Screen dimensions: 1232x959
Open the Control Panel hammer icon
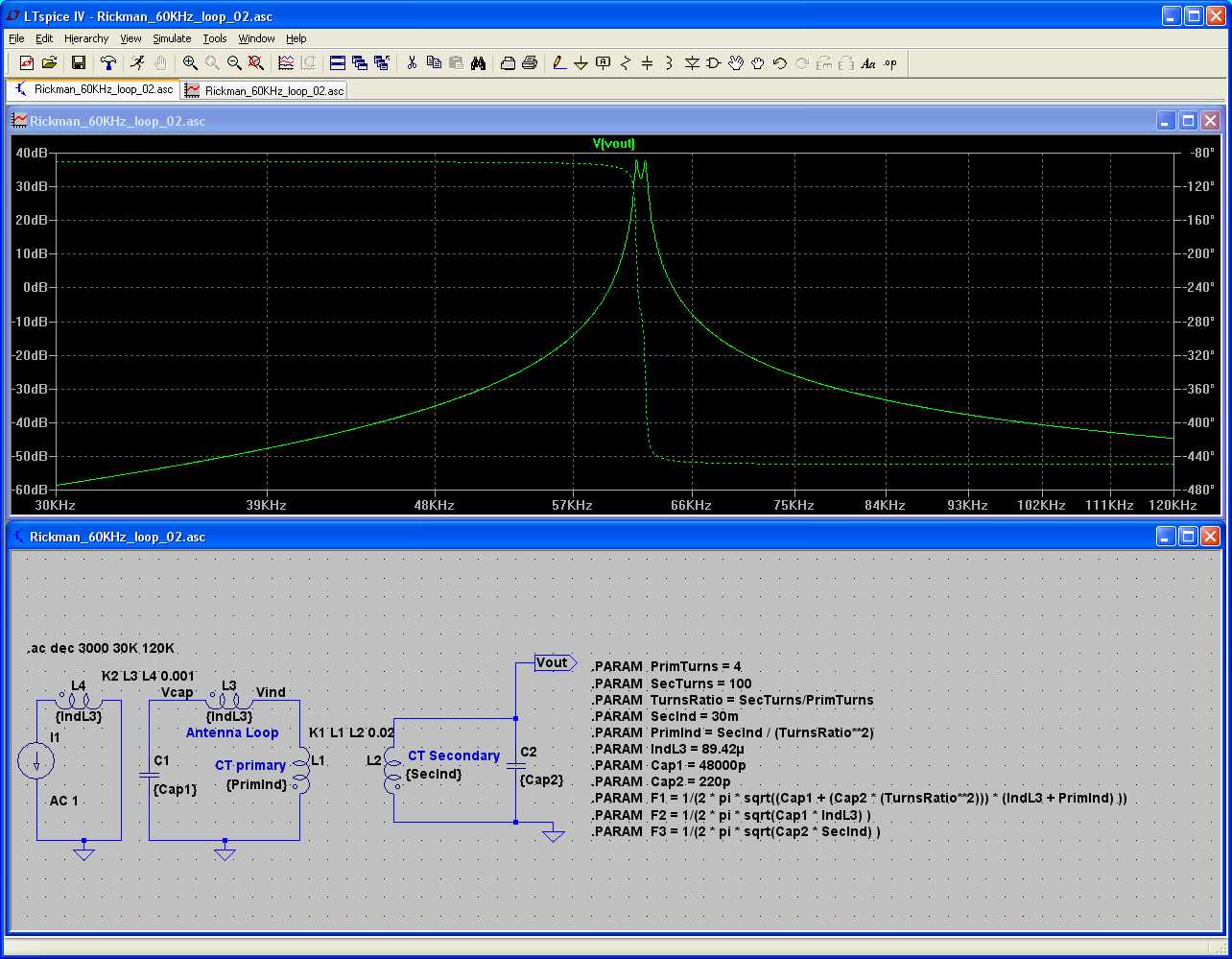(x=108, y=63)
